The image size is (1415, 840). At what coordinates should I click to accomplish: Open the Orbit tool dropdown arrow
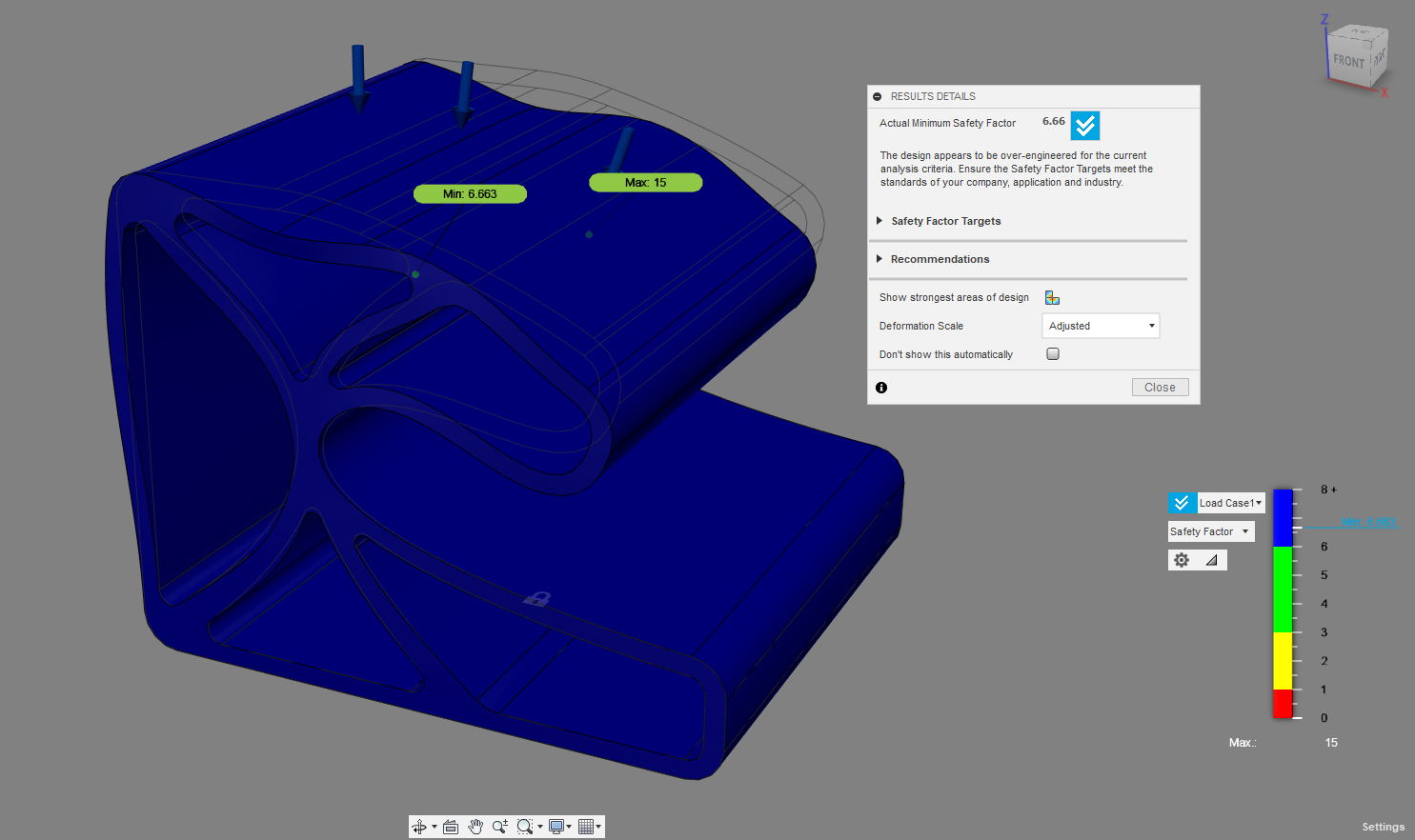click(x=435, y=827)
